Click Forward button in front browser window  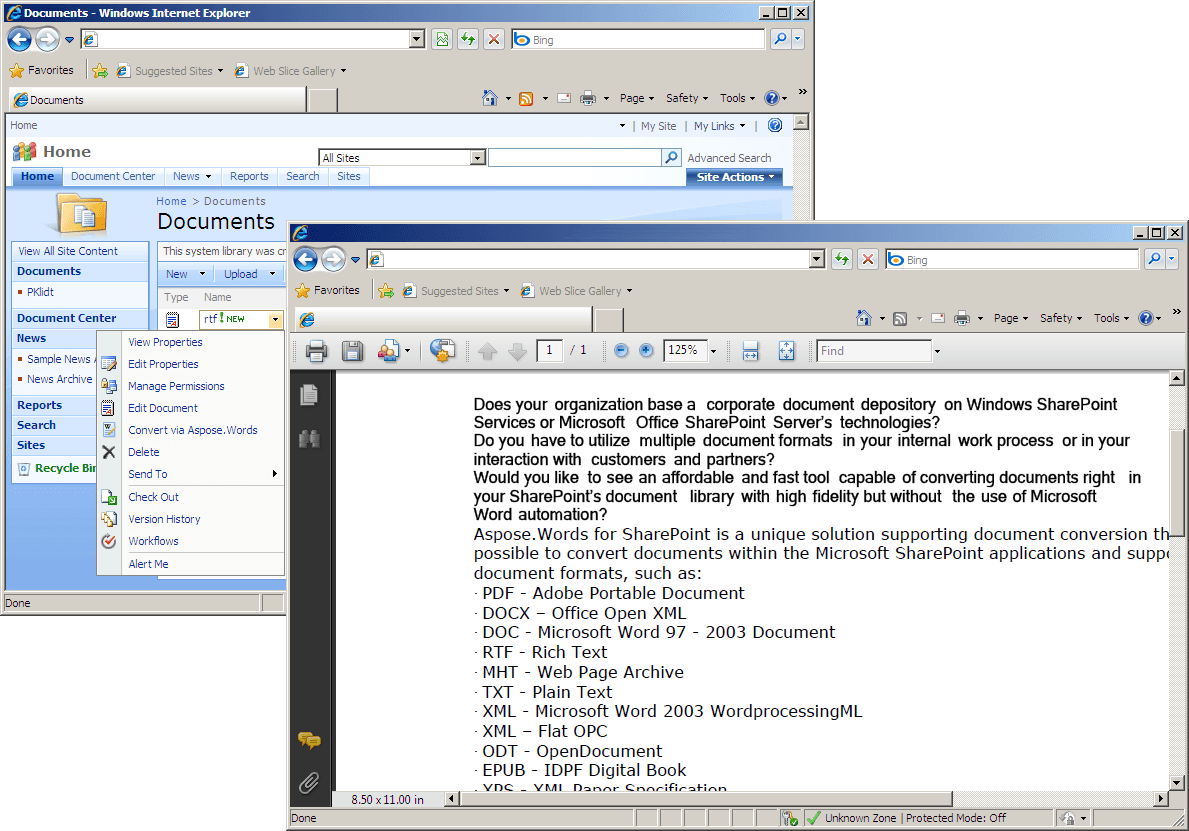[333, 259]
